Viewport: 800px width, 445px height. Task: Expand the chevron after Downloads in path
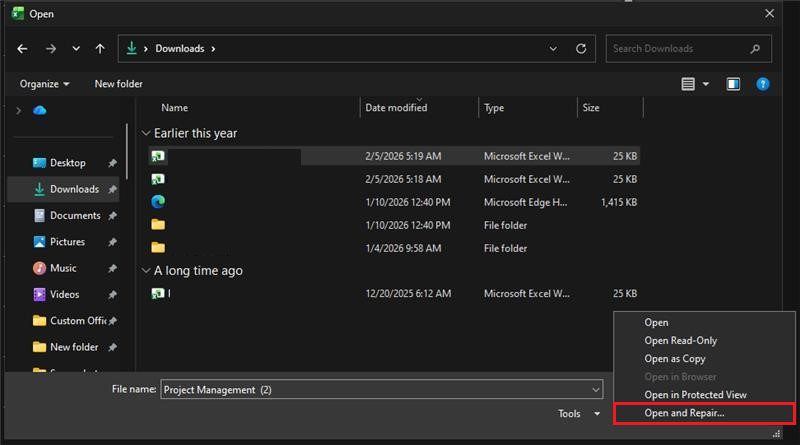click(213, 49)
